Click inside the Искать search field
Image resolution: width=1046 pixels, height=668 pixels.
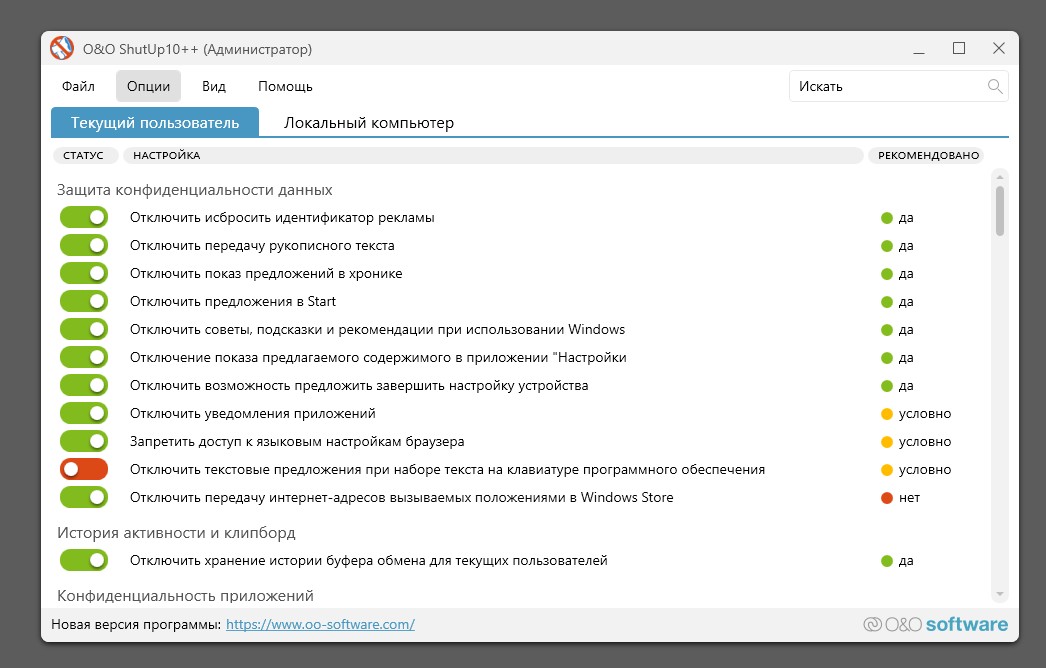click(885, 86)
